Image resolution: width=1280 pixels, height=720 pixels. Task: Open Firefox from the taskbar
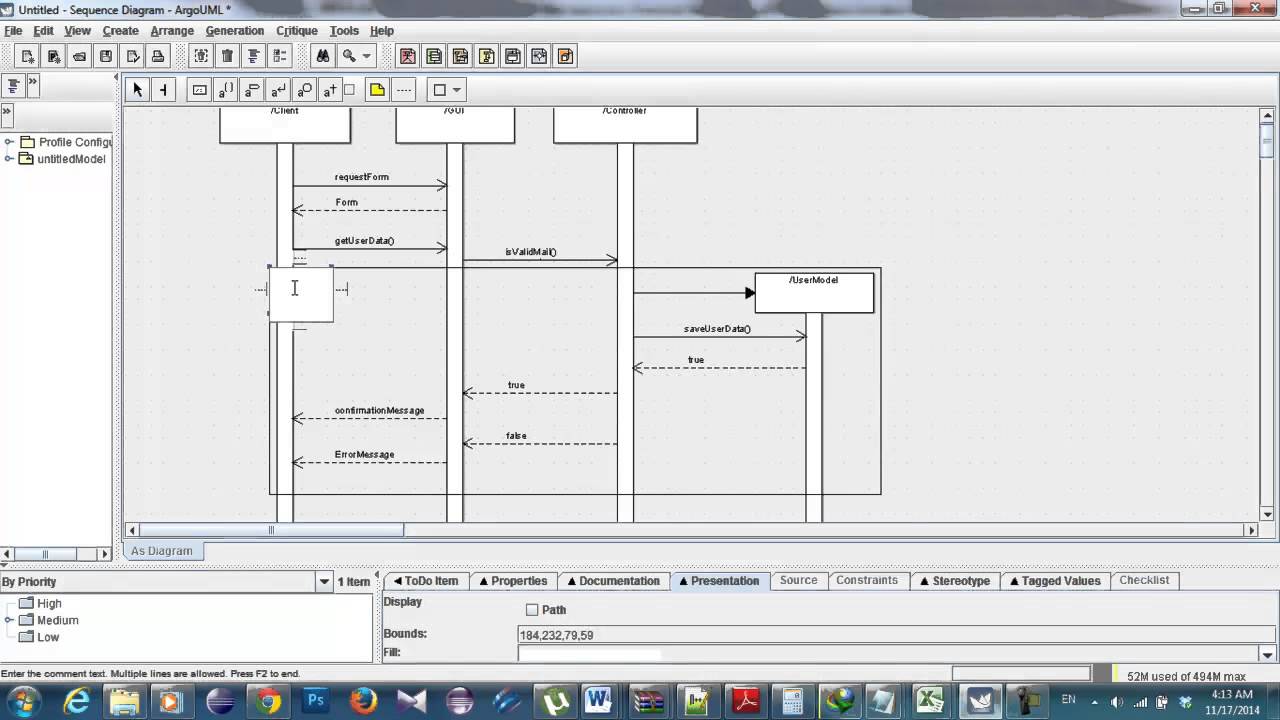point(363,700)
